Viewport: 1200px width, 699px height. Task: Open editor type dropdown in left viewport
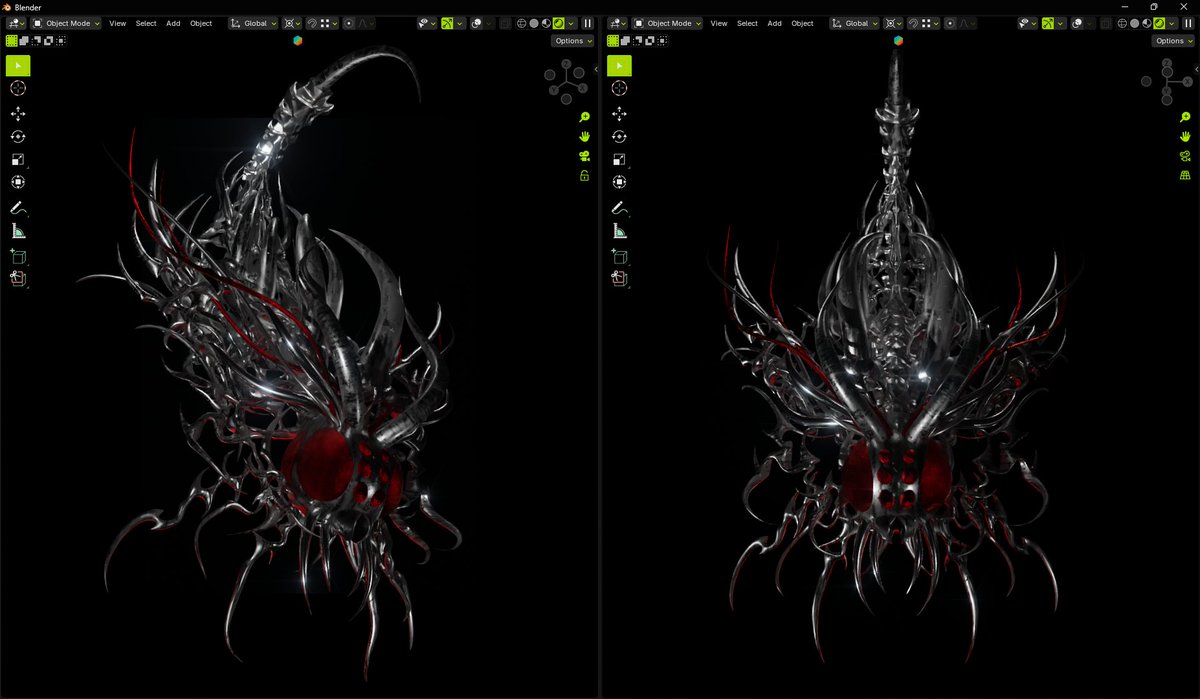click(x=15, y=23)
